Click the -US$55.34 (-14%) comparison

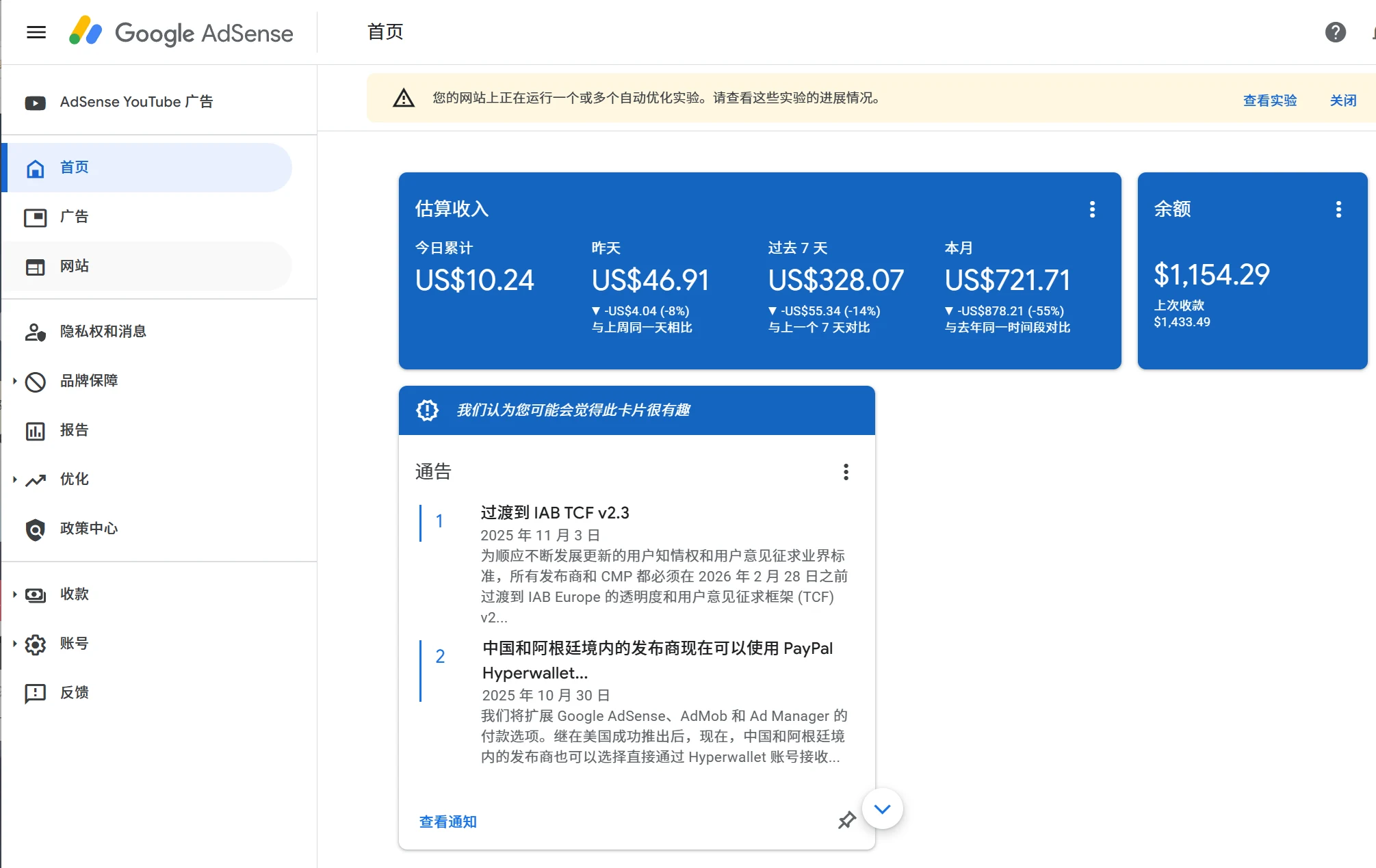824,311
